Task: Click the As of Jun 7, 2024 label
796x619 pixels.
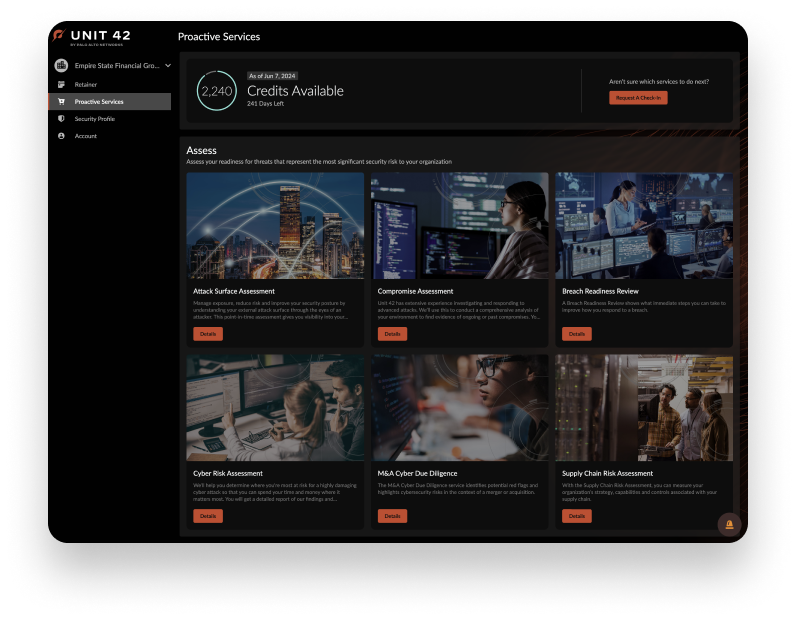Action: tap(272, 76)
